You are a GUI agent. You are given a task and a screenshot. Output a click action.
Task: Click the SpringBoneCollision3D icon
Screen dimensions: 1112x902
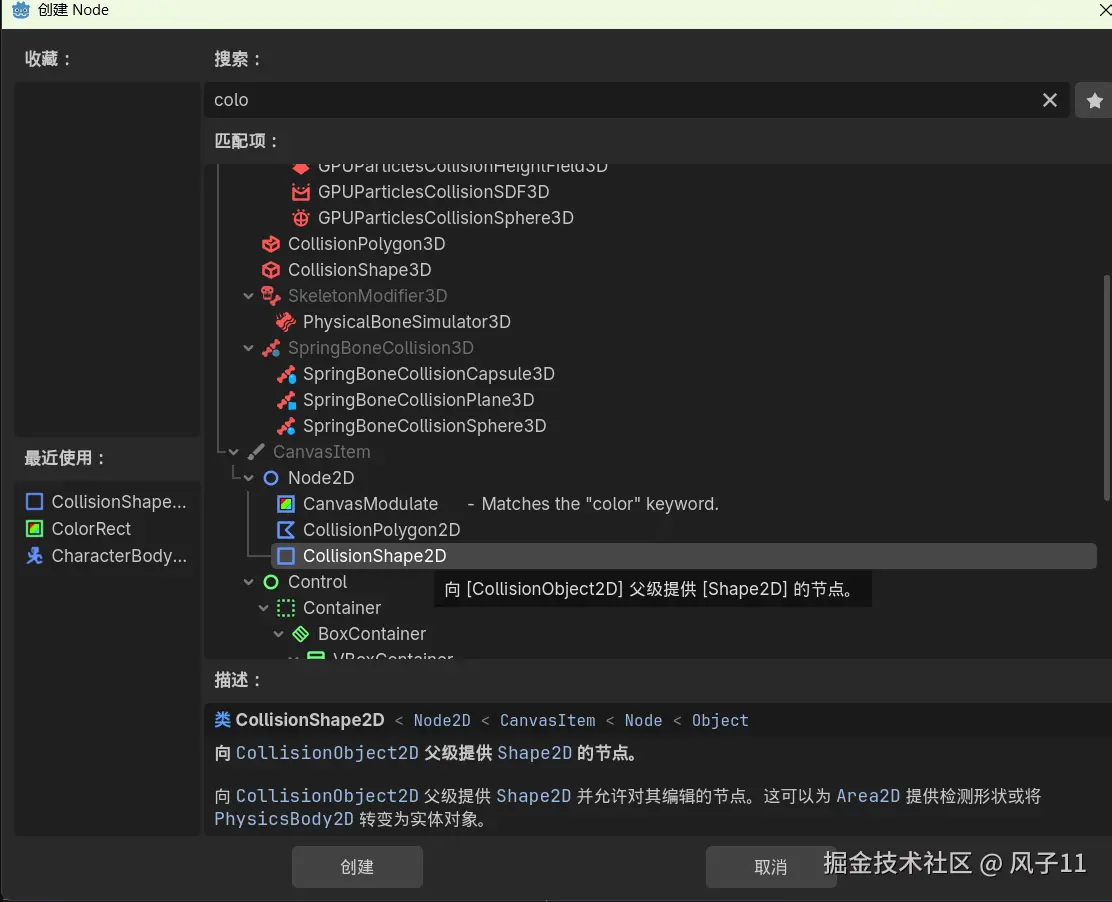(x=271, y=348)
